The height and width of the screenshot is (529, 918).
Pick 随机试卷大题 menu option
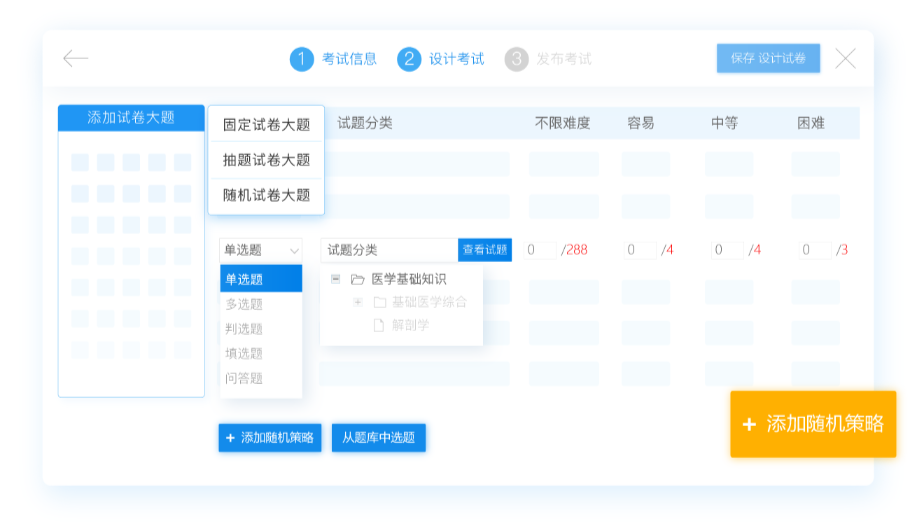[x=266, y=195]
